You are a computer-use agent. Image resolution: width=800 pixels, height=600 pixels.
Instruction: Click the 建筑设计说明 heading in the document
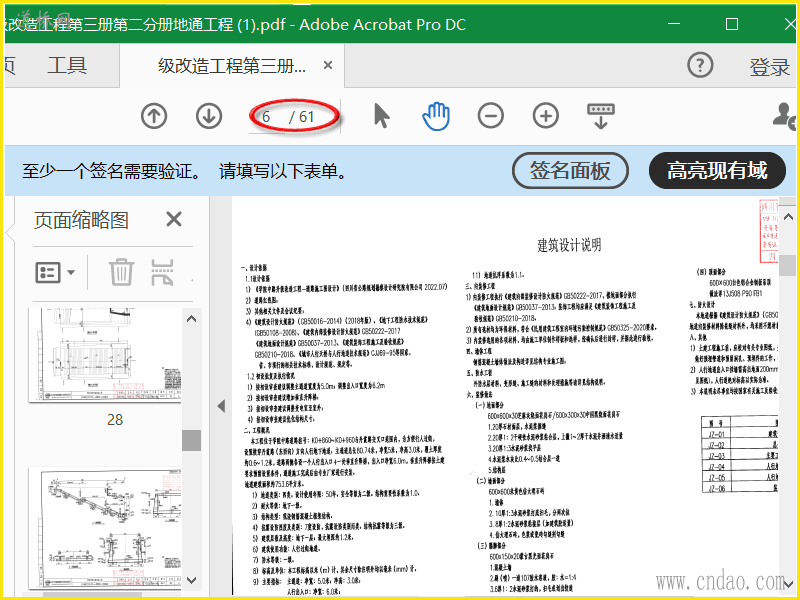(569, 245)
